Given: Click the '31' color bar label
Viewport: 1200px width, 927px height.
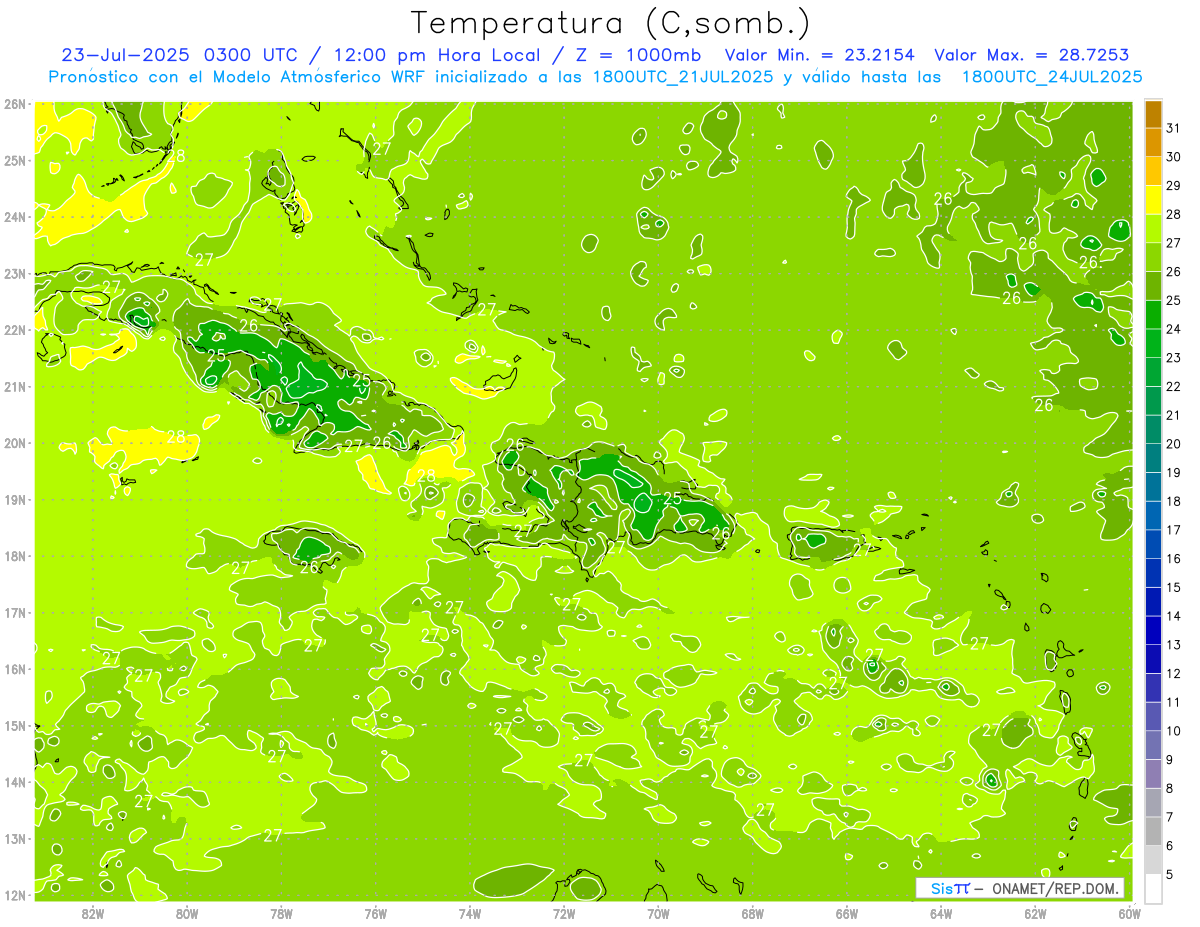Looking at the screenshot, I should click(1173, 128).
